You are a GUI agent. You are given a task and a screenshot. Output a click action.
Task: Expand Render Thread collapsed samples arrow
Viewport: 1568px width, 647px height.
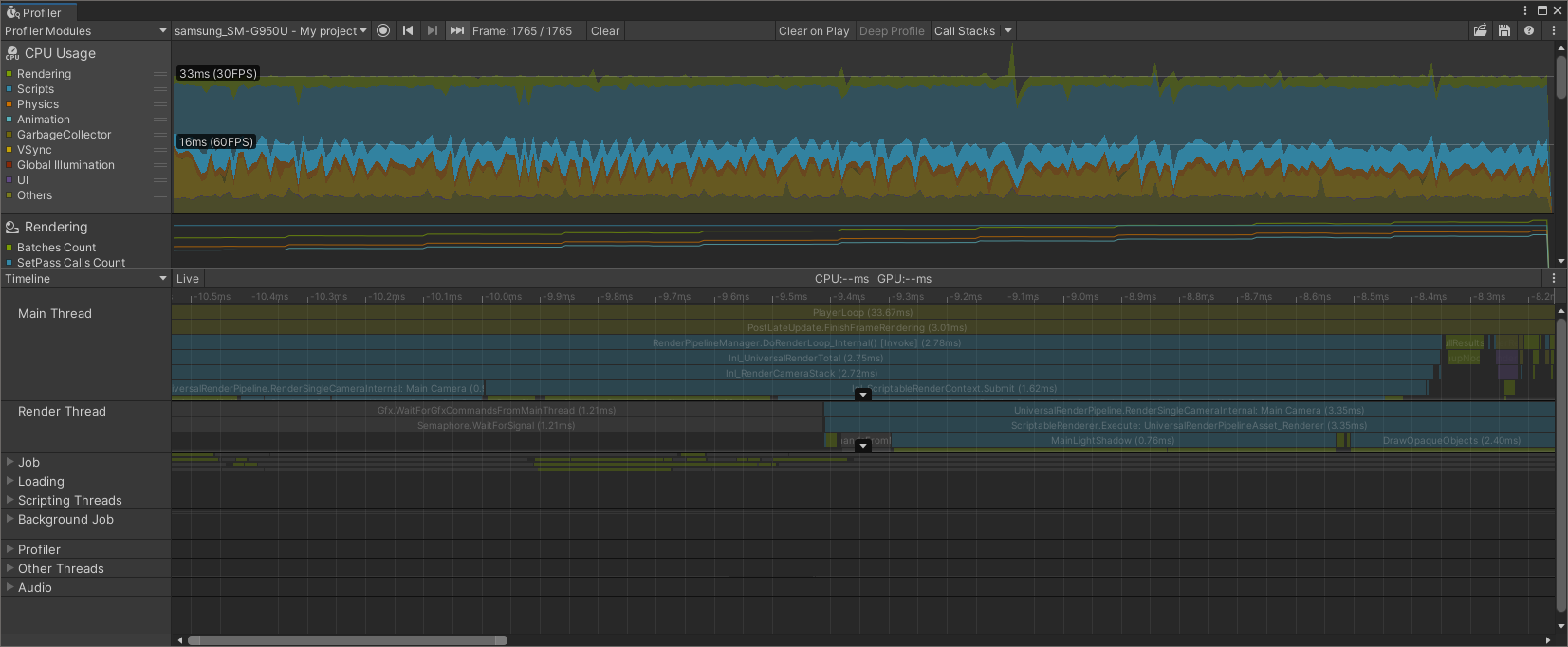tap(863, 446)
